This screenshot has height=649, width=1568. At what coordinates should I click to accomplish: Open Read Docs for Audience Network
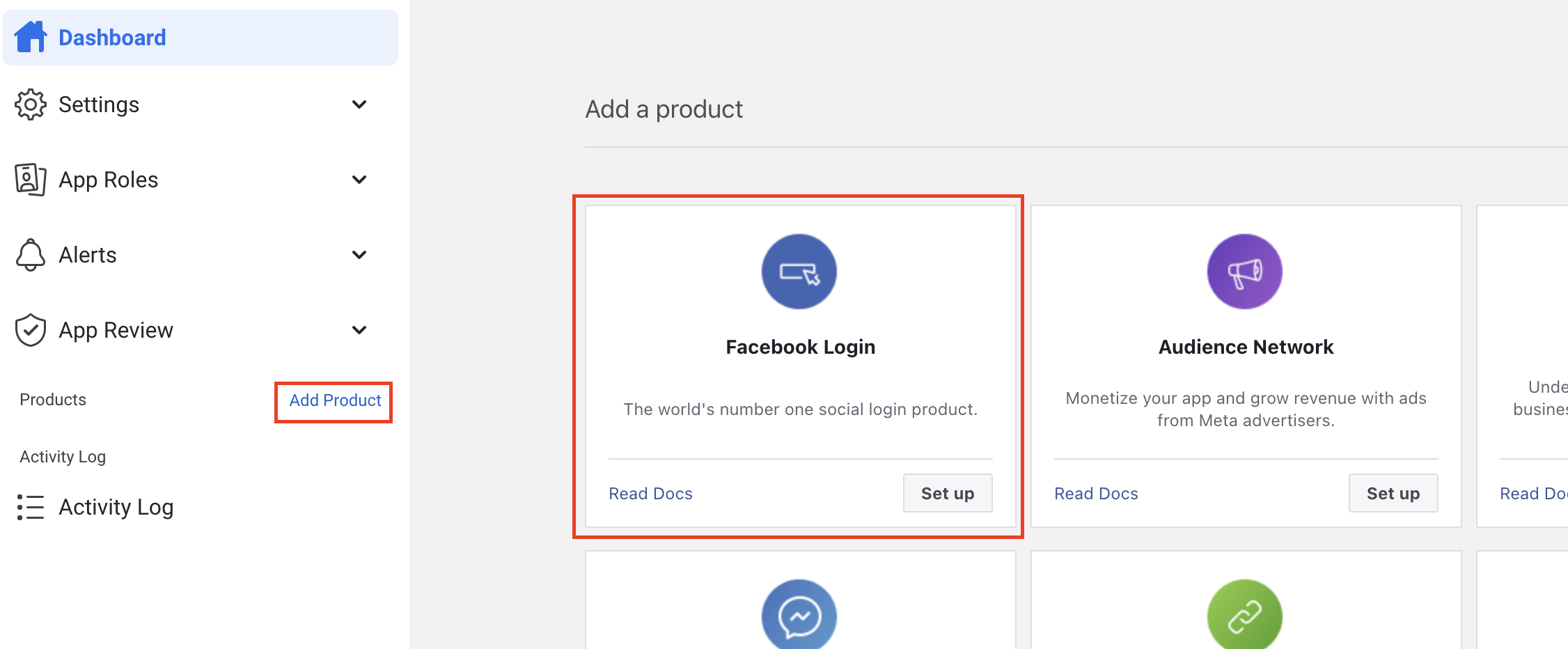click(x=1096, y=494)
